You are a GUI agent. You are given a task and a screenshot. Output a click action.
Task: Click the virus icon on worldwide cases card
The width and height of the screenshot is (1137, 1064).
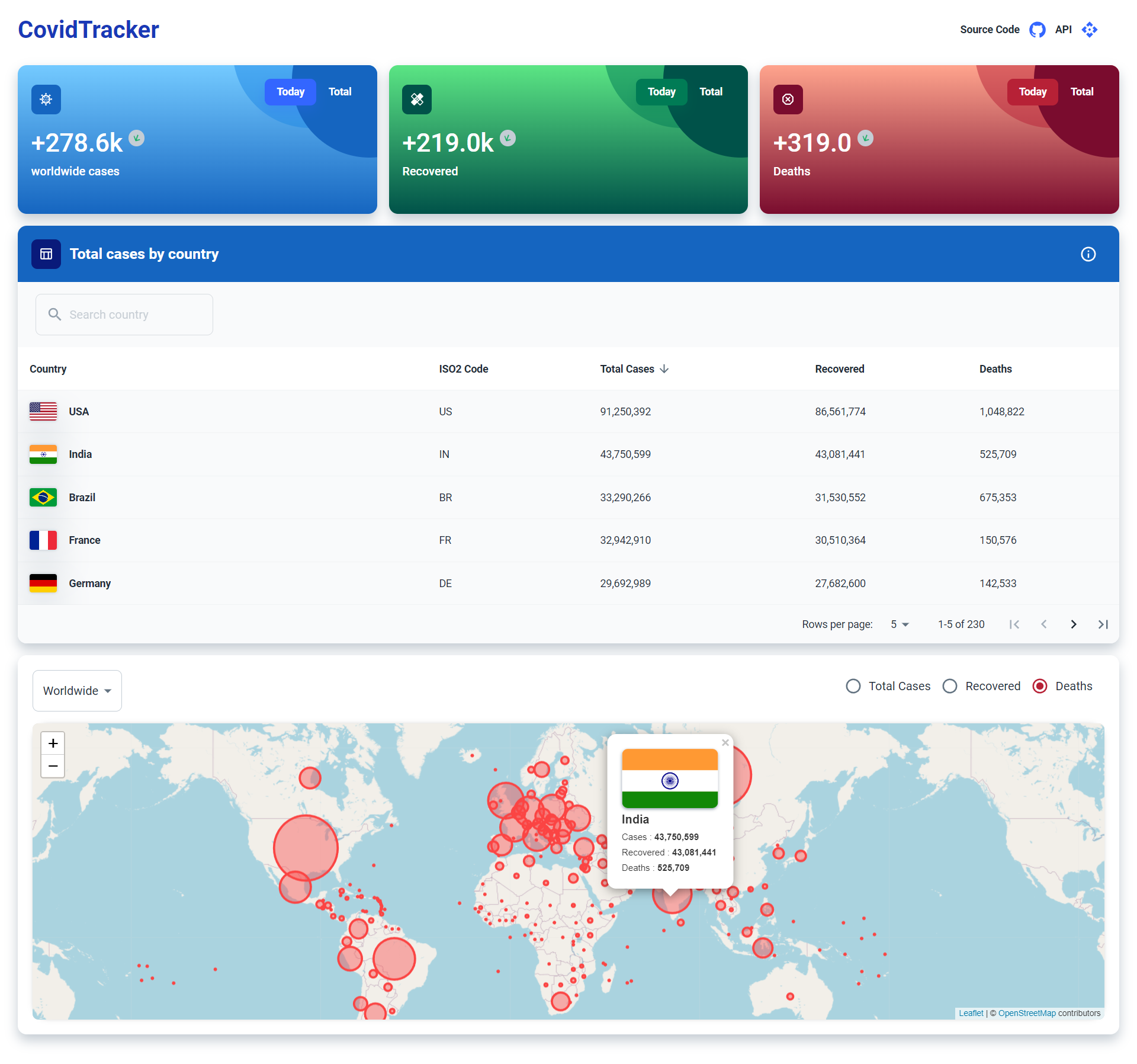[46, 100]
